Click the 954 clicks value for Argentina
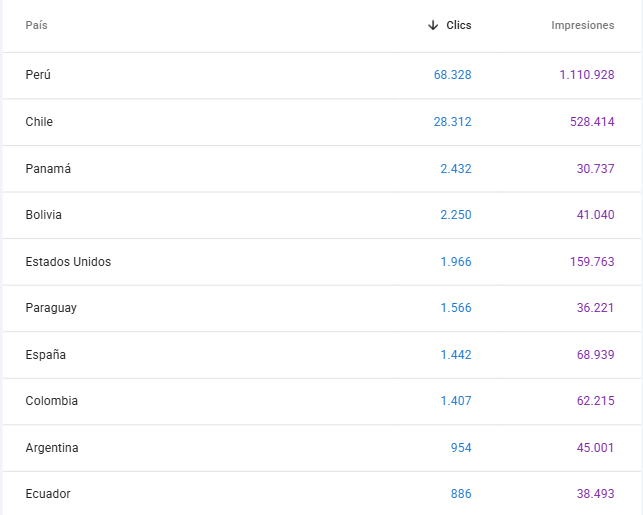Image resolution: width=643 pixels, height=515 pixels. click(x=461, y=448)
